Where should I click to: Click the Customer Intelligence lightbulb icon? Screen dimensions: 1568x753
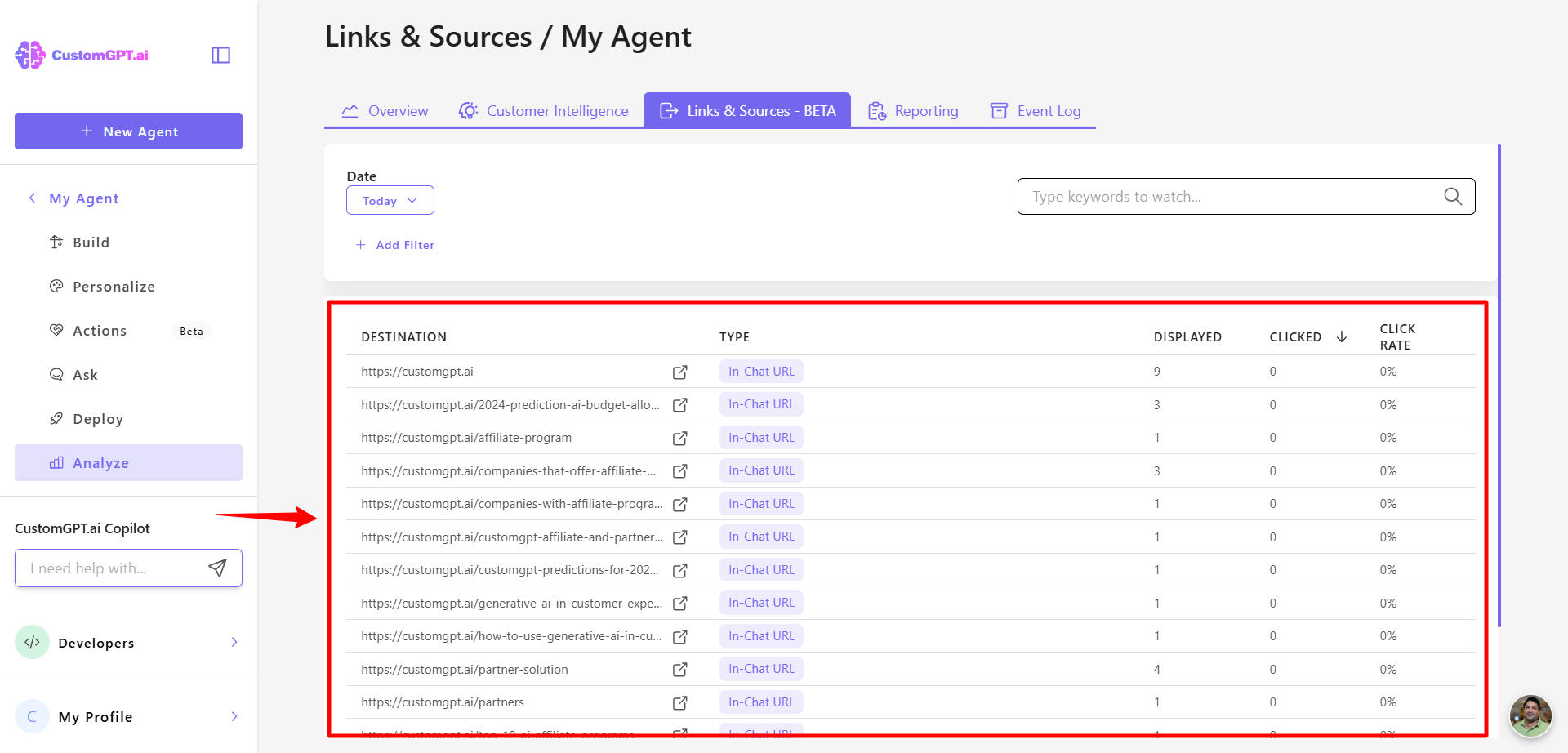coord(468,111)
